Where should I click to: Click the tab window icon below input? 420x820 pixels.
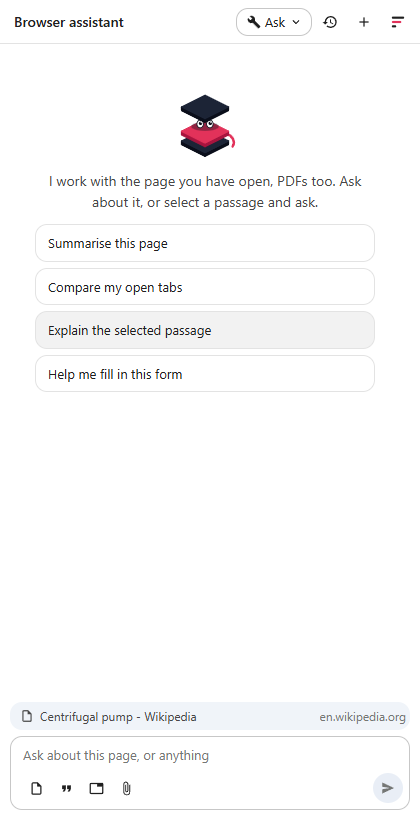(x=96, y=788)
